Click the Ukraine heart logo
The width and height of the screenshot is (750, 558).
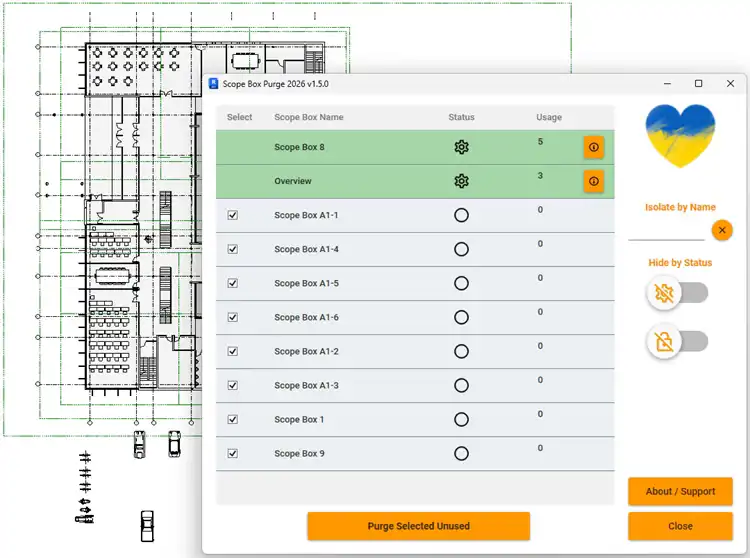(x=680, y=136)
